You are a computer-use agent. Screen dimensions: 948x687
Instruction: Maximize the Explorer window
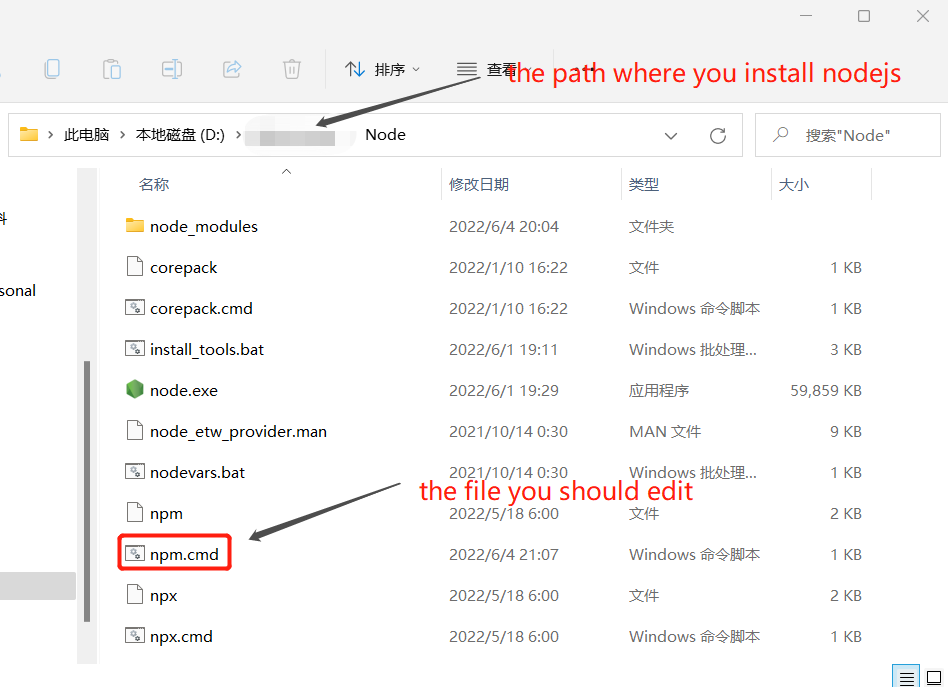coord(864,16)
